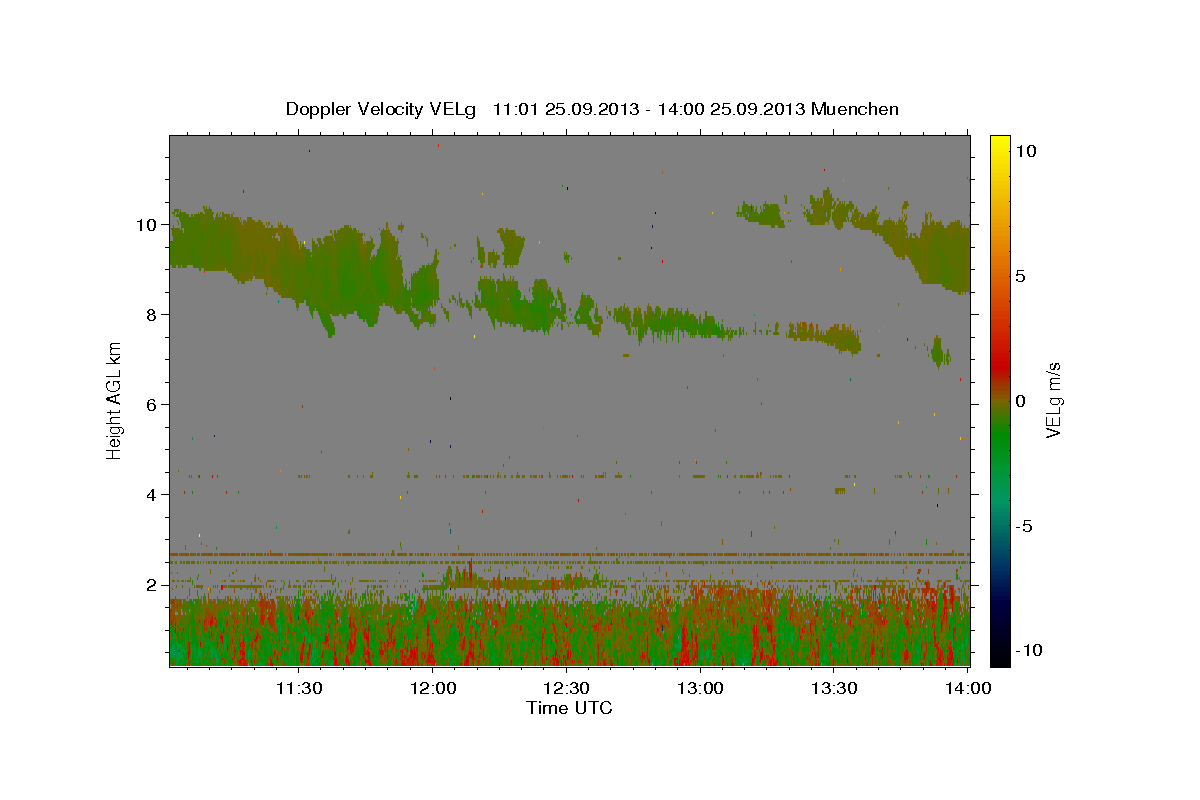Click the black bottom of the velocity colorbar
This screenshot has width=1200, height=800.
click(999, 656)
